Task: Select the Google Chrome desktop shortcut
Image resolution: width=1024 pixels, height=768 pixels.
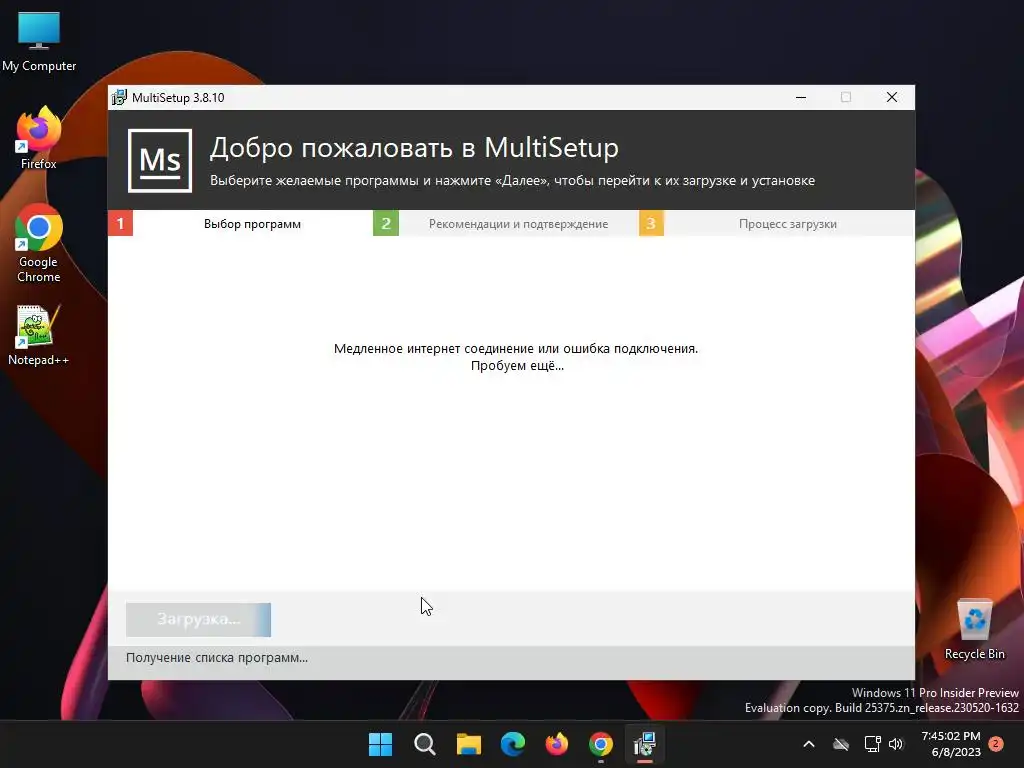Action: click(x=39, y=243)
